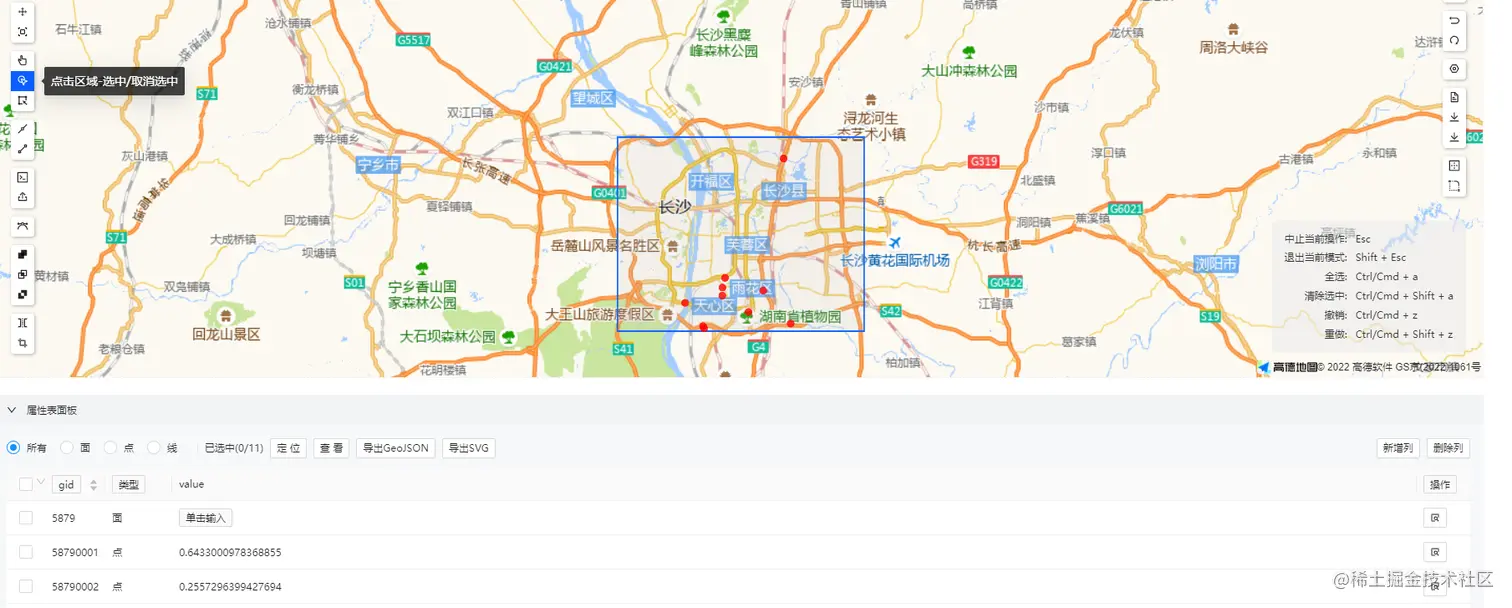Open the document file icon
This screenshot has width=1512, height=608.
pyautogui.click(x=1454, y=97)
